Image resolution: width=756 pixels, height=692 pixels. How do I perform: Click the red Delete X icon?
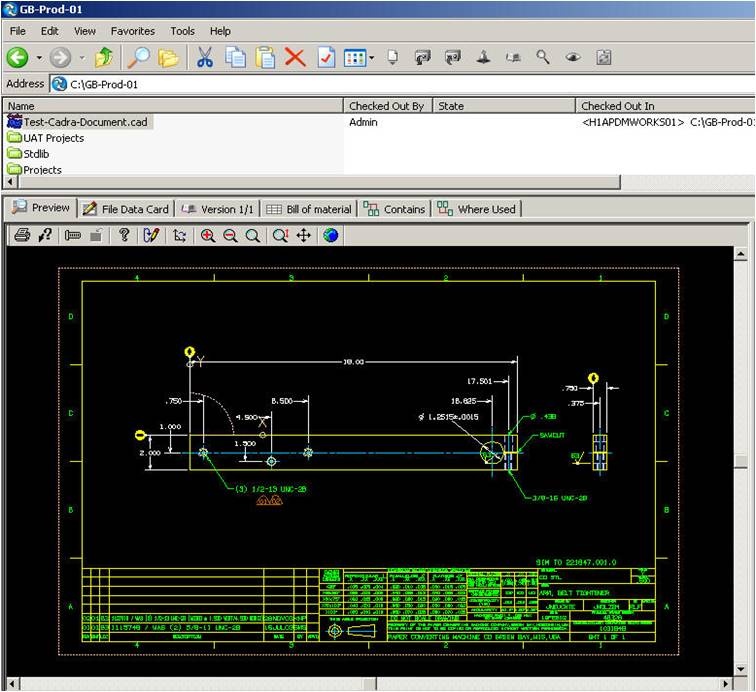coord(295,57)
